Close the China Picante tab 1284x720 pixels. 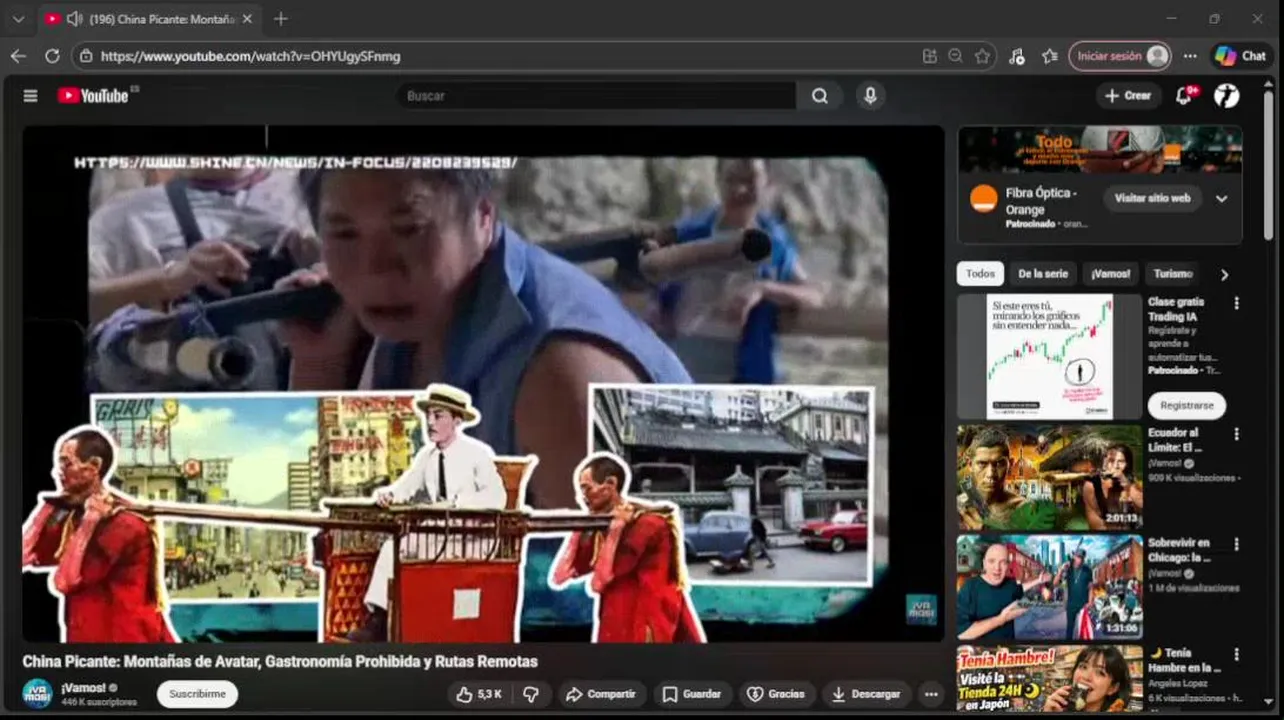(x=247, y=19)
